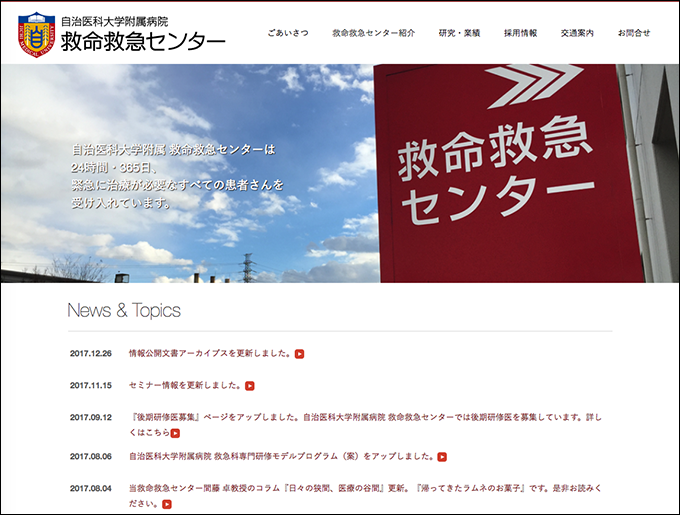Click the 24時間・365日 hero caption line
This screenshot has height=515, width=680.
pos(116,167)
